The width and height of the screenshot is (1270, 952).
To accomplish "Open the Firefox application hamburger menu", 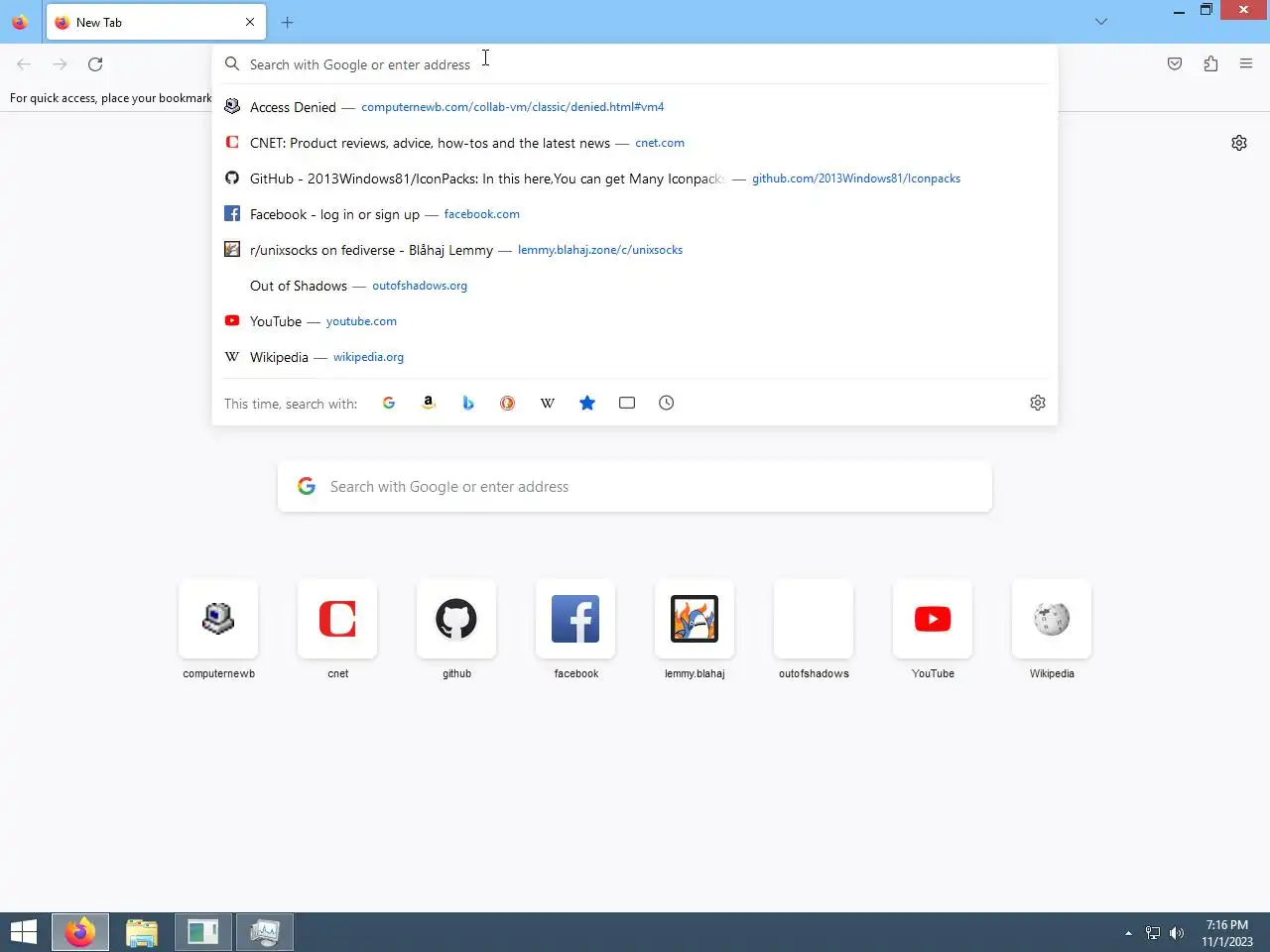I will coord(1246,63).
